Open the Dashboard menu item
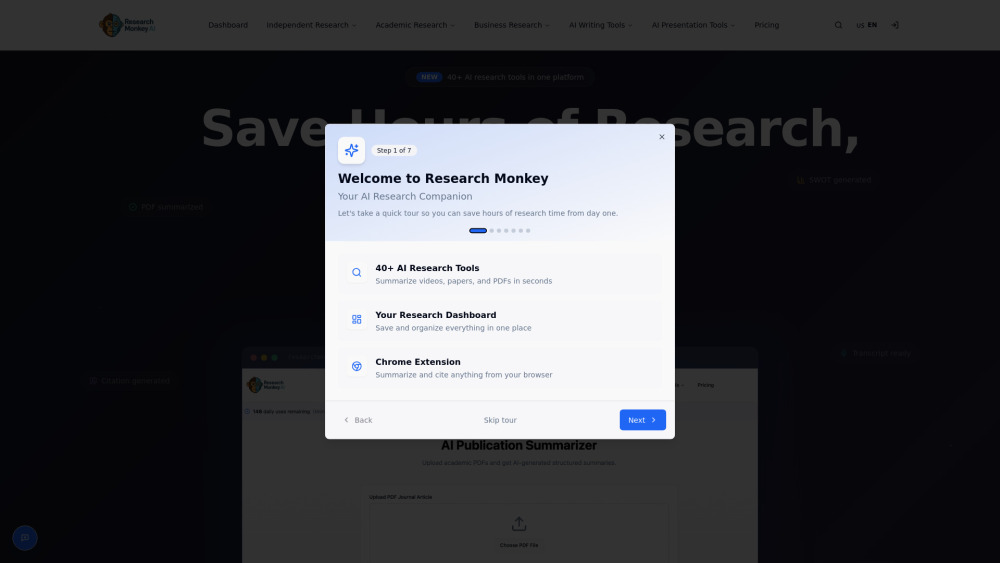This screenshot has height=563, width=1000. (x=228, y=25)
